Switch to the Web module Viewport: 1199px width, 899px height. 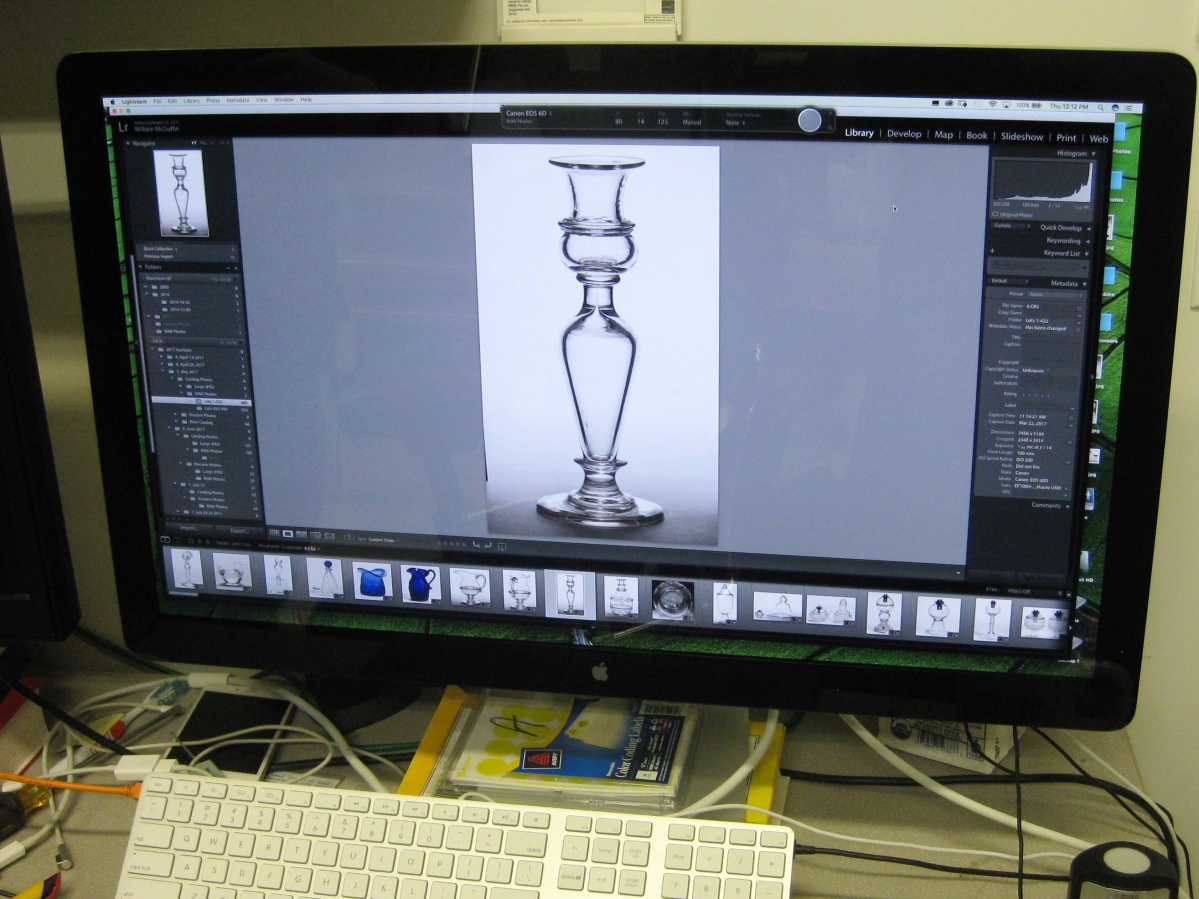(1099, 138)
